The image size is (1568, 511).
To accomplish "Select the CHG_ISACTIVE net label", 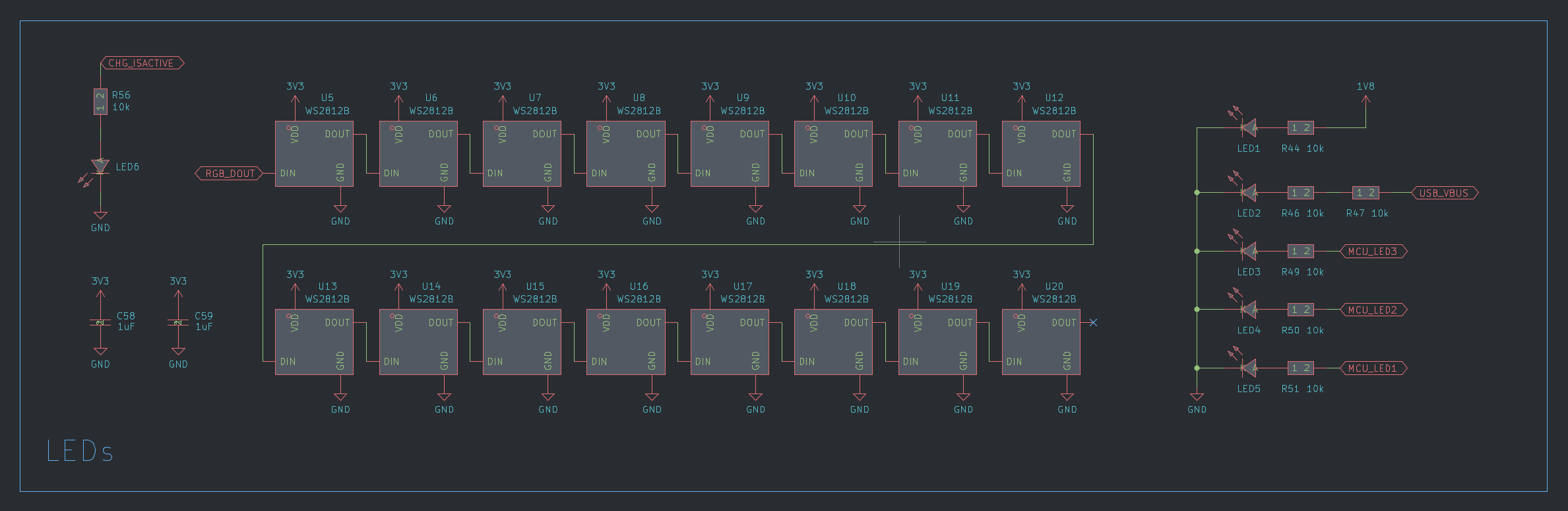I will (142, 63).
